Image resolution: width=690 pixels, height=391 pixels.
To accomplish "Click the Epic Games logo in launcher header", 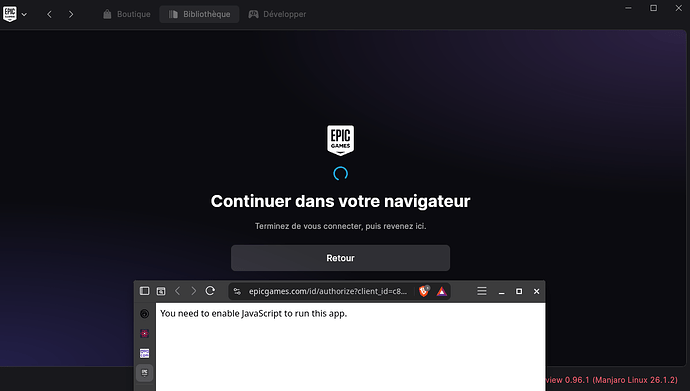I will point(10,14).
